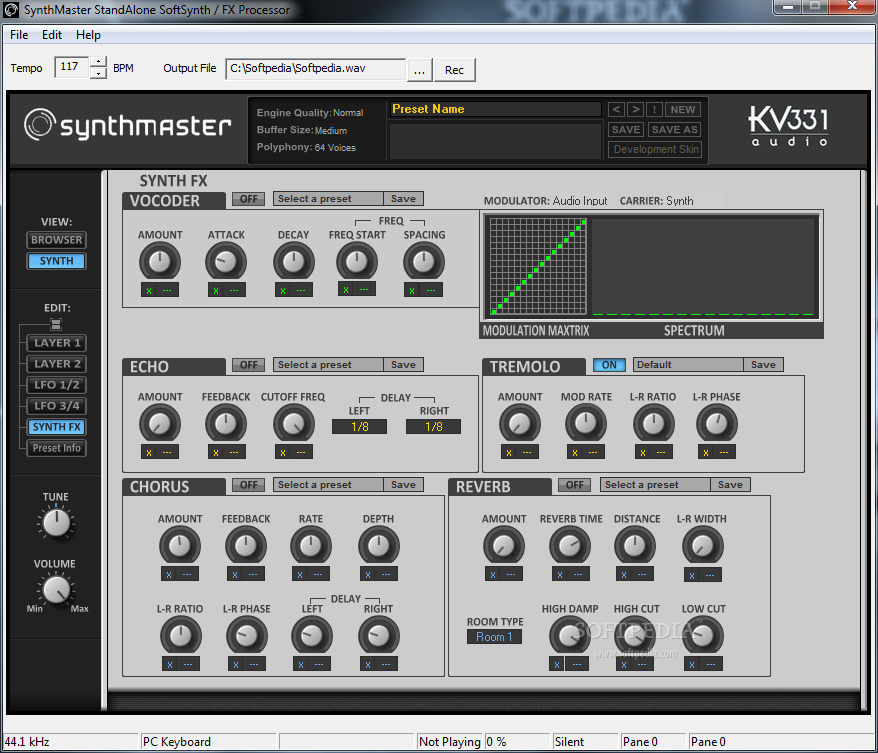Click the Tempo BPM input field
The image size is (878, 753).
pos(71,67)
